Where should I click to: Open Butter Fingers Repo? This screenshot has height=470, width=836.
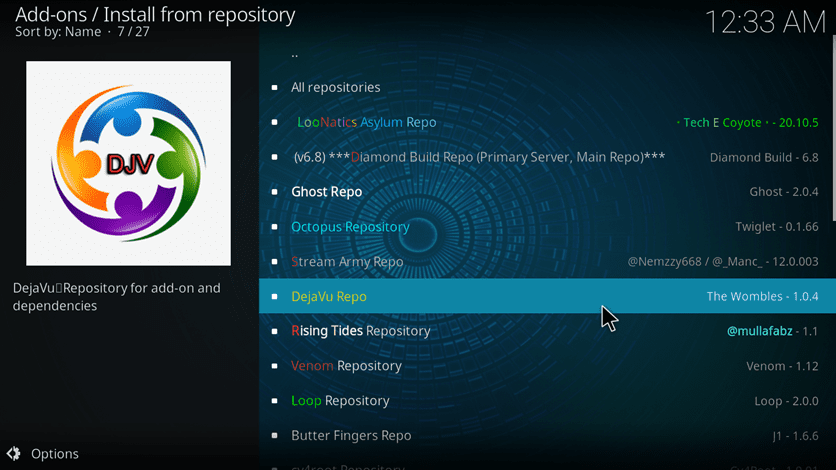click(547, 435)
